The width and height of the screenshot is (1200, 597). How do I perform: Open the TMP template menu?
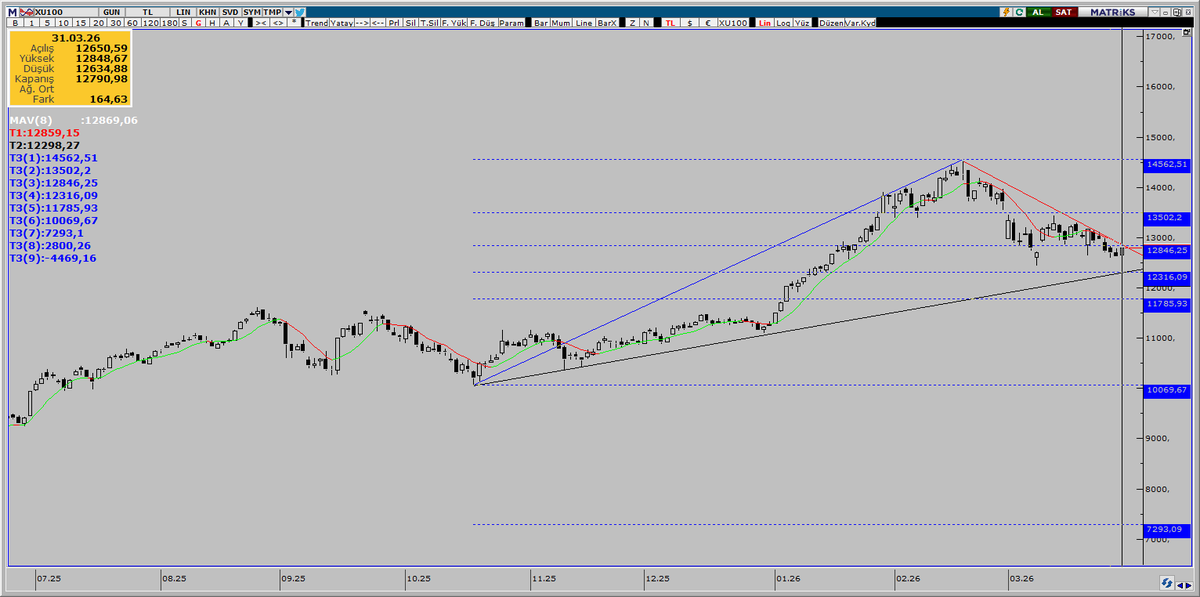[x=272, y=12]
